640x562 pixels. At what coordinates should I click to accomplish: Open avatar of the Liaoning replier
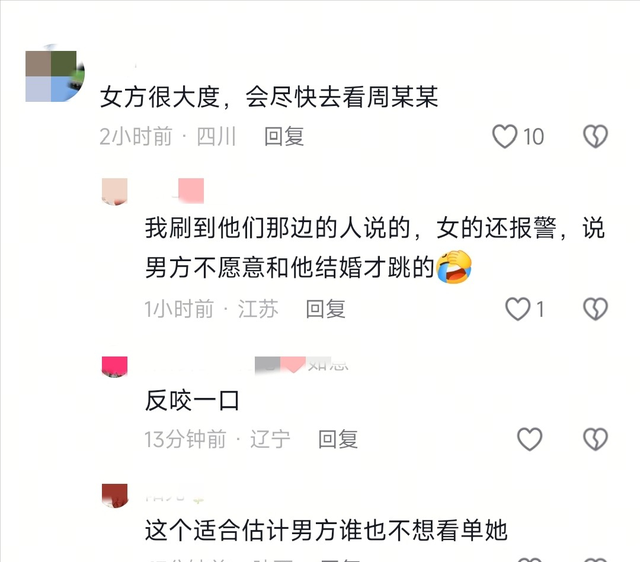tap(115, 367)
